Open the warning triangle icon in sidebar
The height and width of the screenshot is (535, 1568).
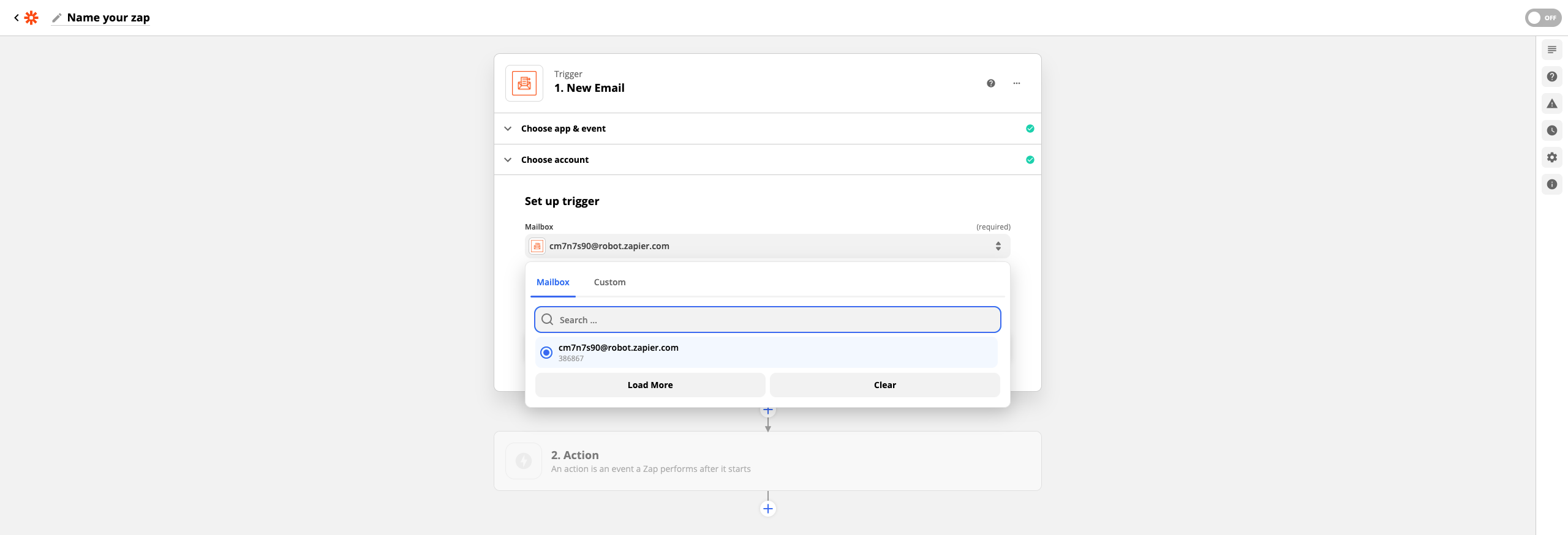click(1551, 103)
